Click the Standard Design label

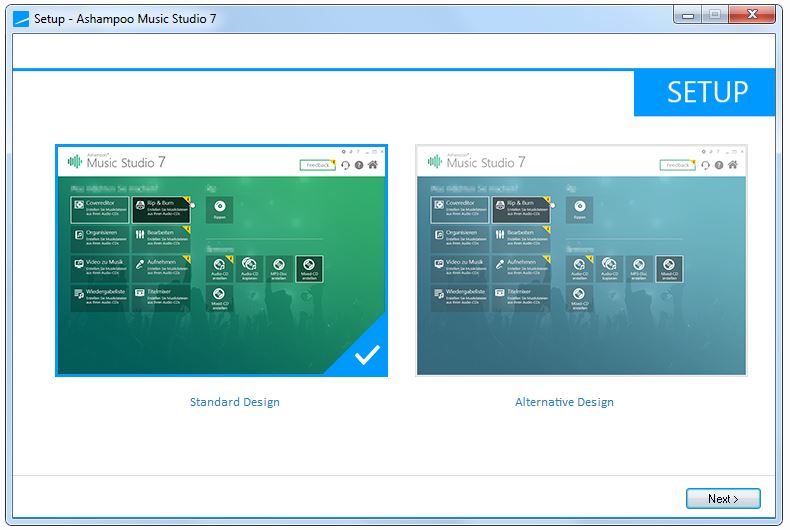coord(235,402)
